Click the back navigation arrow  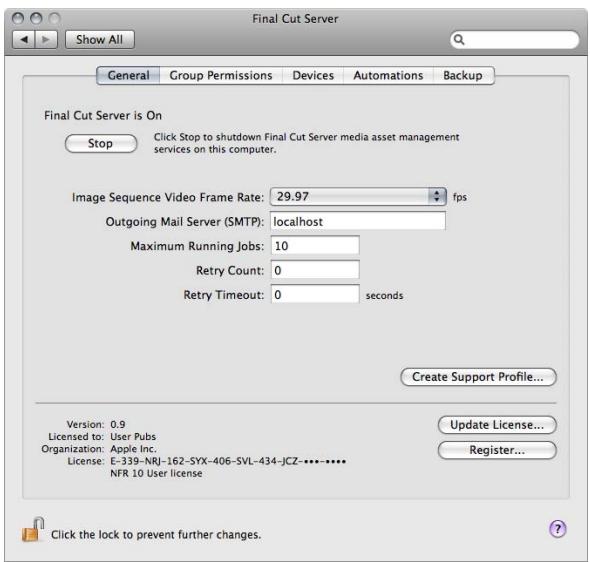[24, 39]
